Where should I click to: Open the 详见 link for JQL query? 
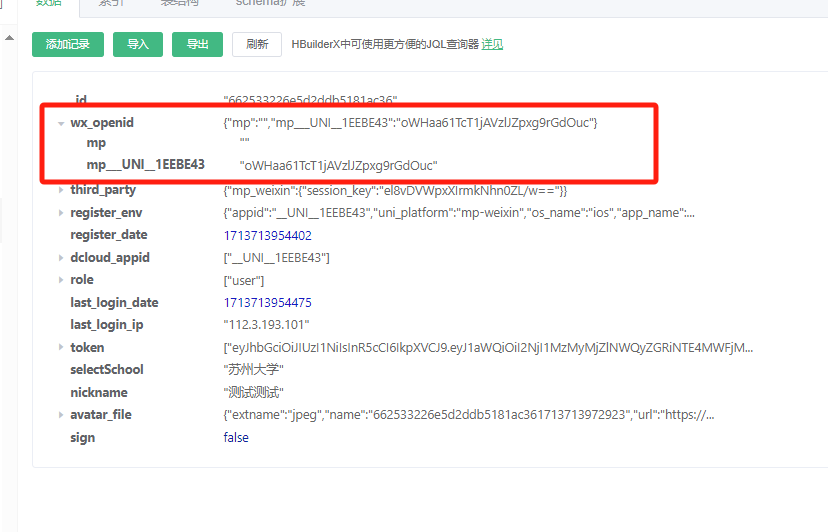[492, 44]
